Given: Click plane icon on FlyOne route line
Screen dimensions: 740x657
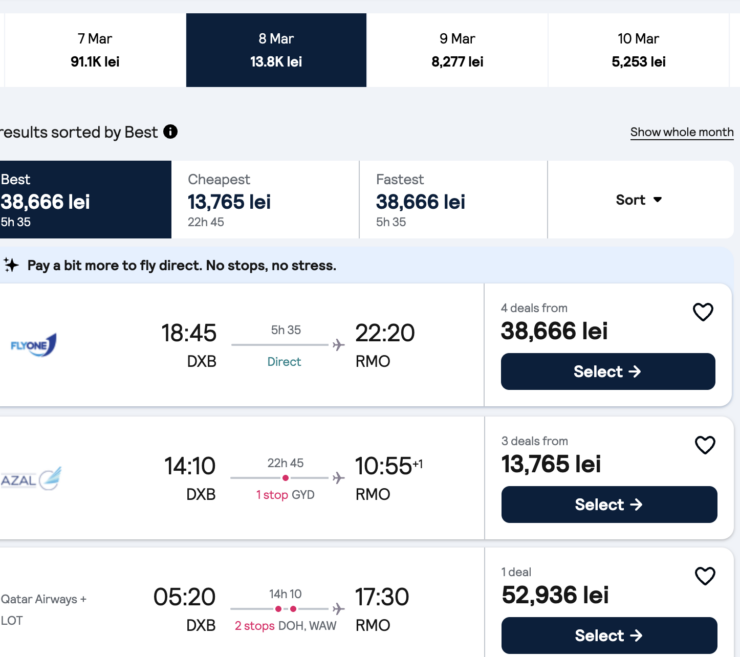Looking at the screenshot, I should (x=338, y=345).
